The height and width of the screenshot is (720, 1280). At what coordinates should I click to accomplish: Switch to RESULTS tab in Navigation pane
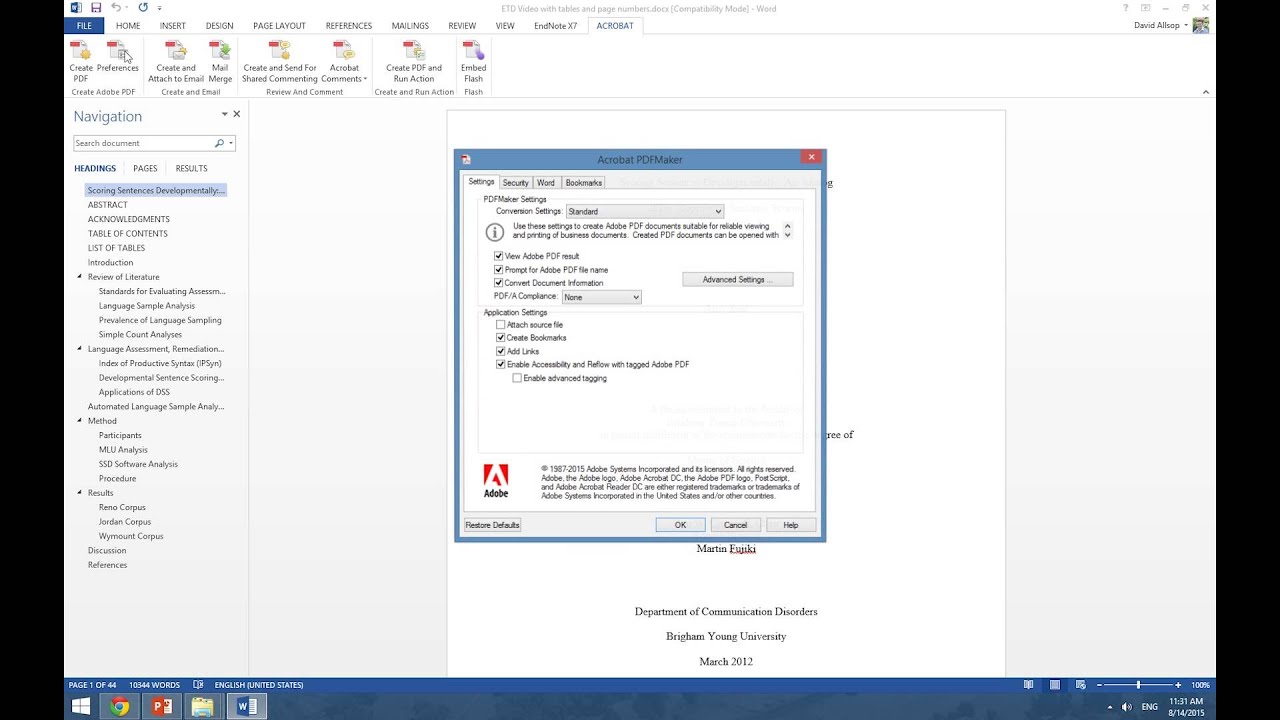point(191,169)
